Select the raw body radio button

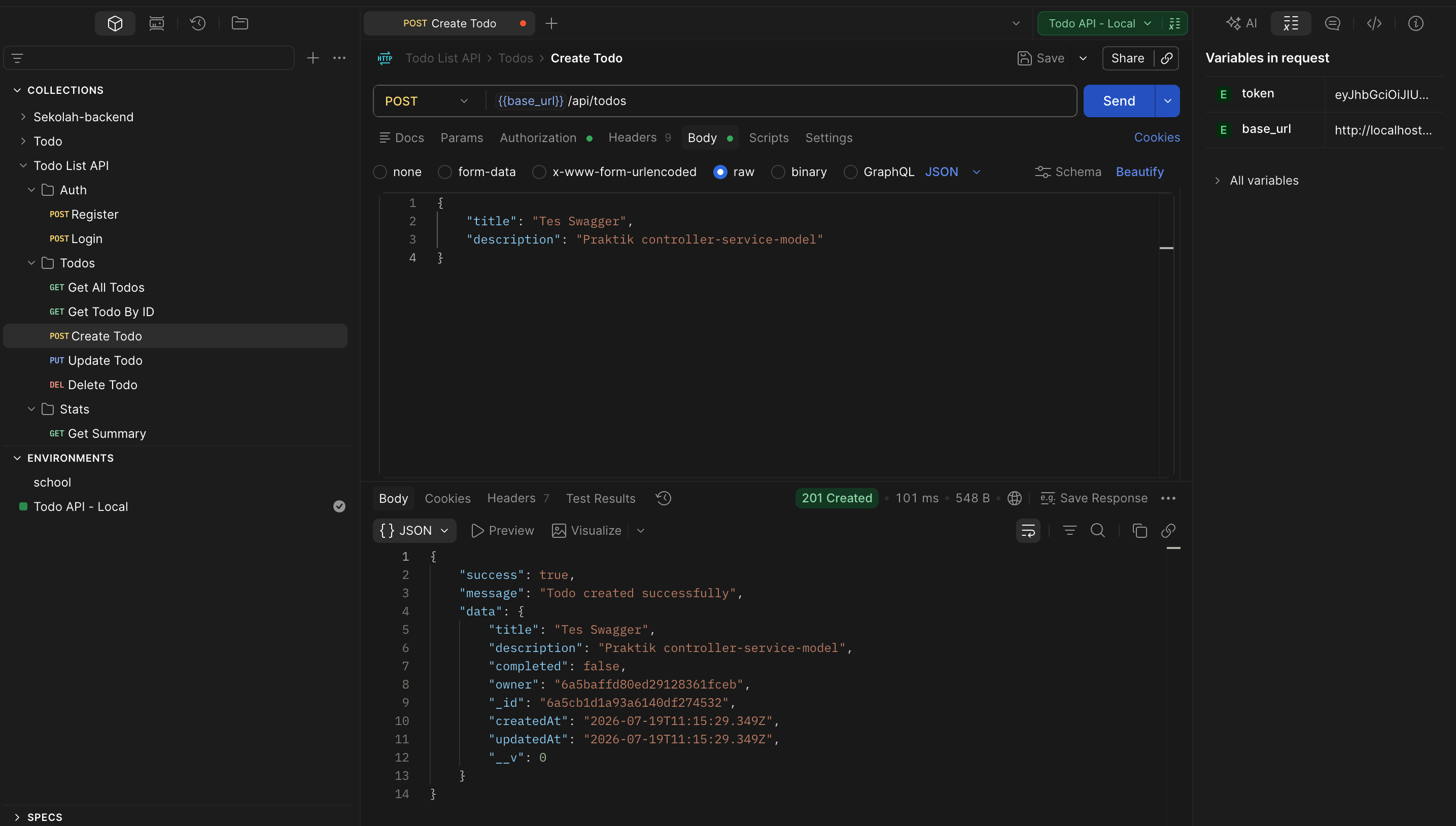(720, 172)
